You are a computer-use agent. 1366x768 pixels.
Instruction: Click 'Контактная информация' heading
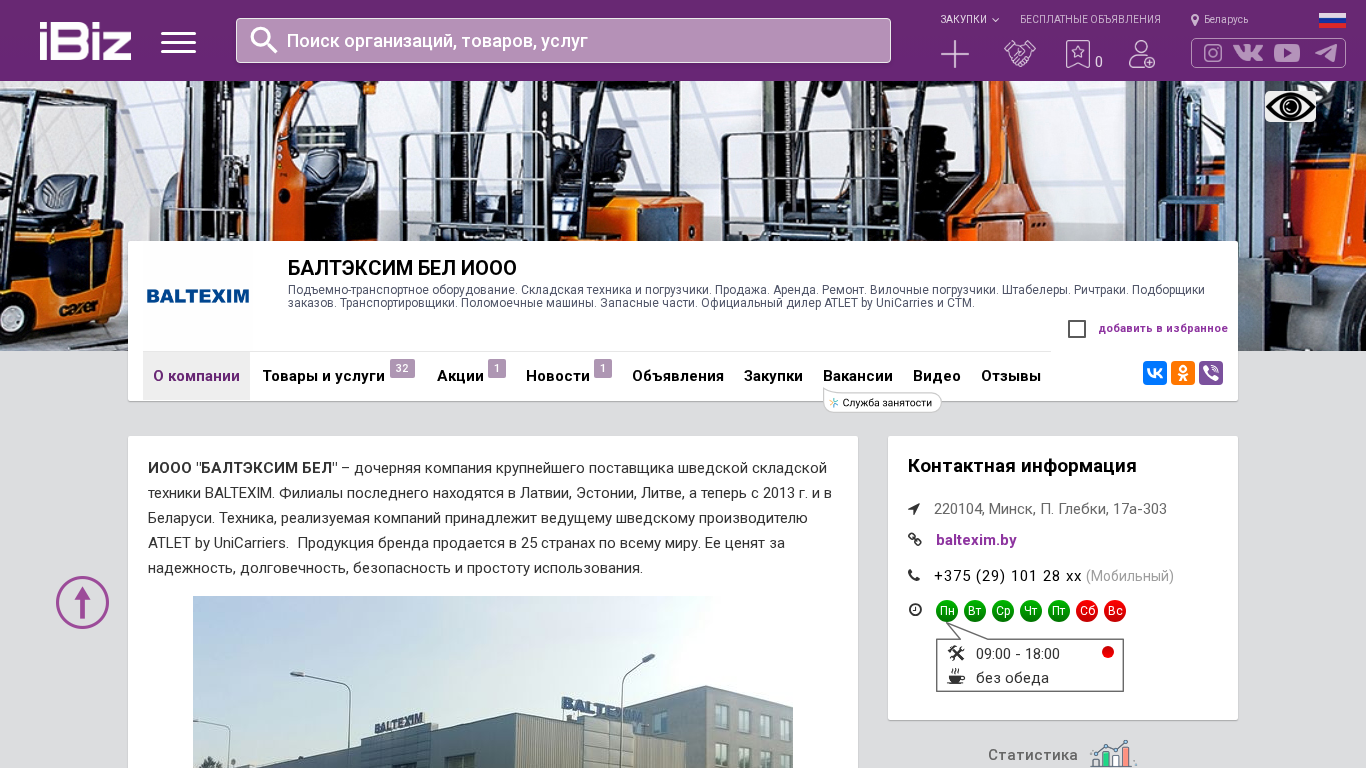1022,466
